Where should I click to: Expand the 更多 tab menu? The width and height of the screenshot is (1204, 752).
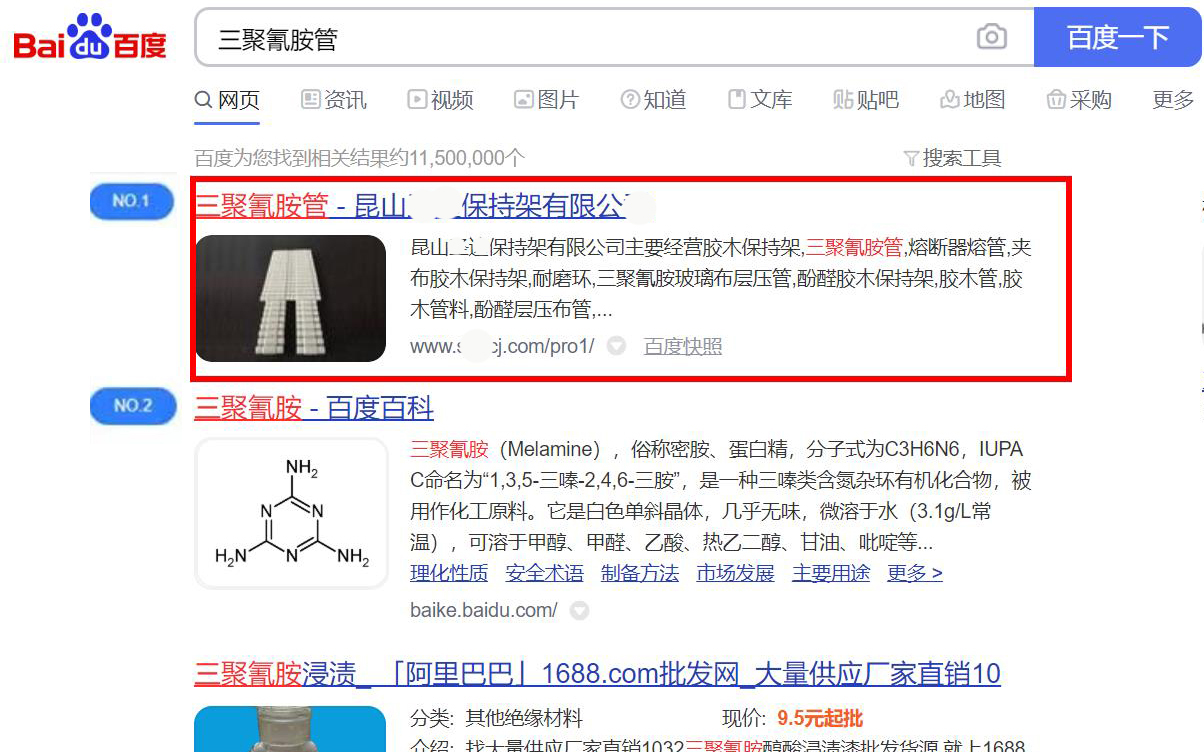[1174, 100]
